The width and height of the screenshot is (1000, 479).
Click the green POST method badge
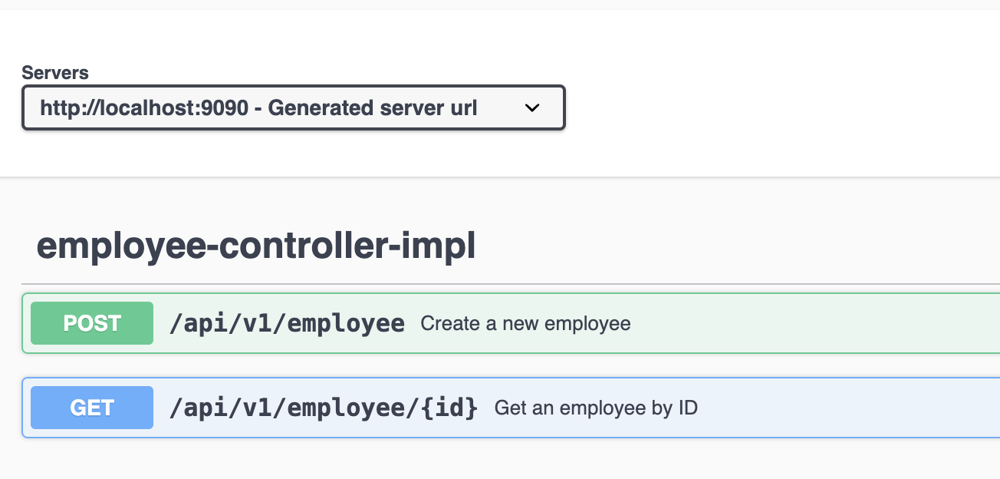tap(92, 323)
